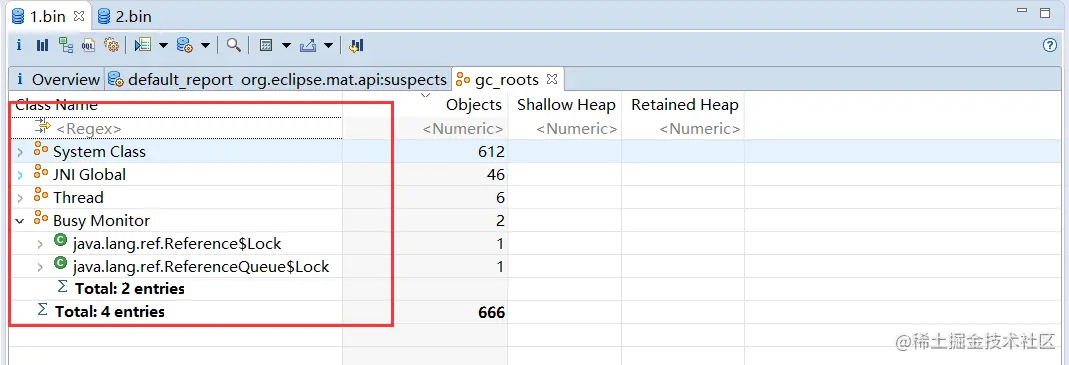Open the Overview tab
Image resolution: width=1069 pixels, height=365 pixels.
click(58, 79)
